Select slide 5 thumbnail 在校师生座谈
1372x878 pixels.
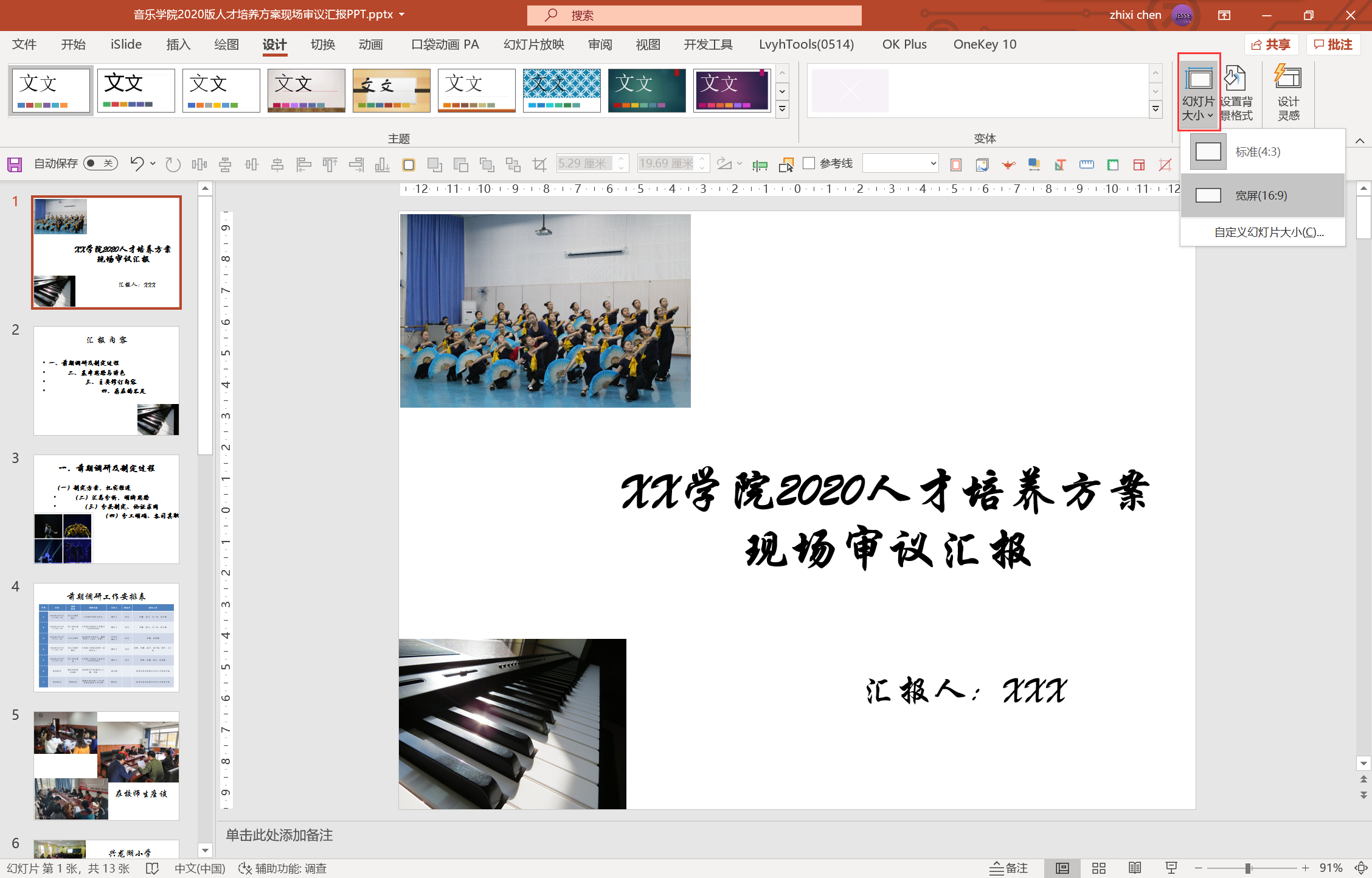[x=106, y=766]
